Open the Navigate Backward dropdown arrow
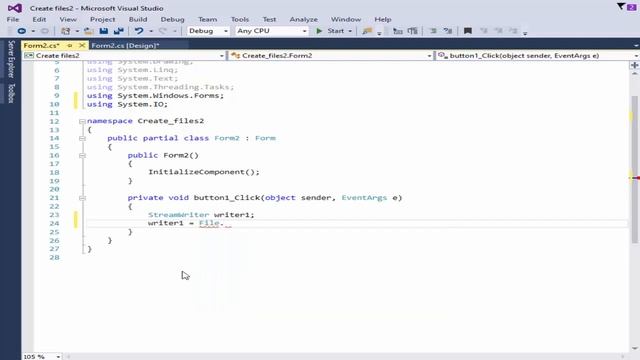The width and height of the screenshot is (640, 360). [x=33, y=31]
